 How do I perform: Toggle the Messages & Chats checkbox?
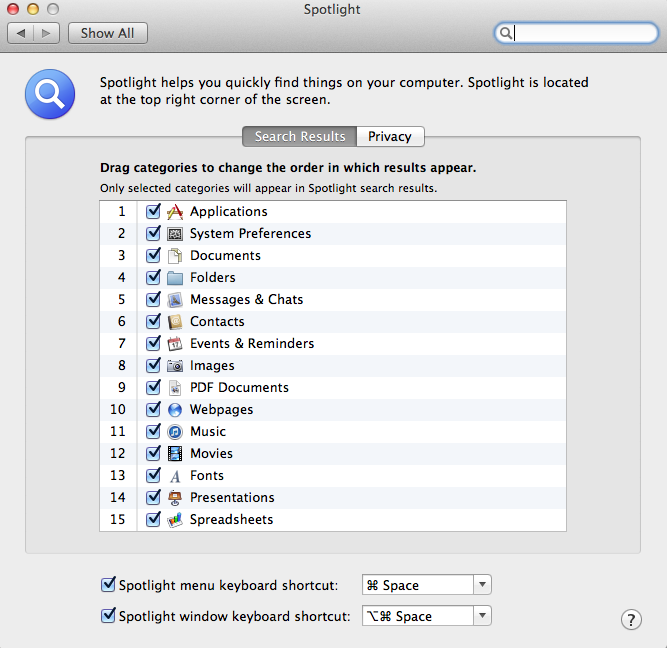(153, 300)
